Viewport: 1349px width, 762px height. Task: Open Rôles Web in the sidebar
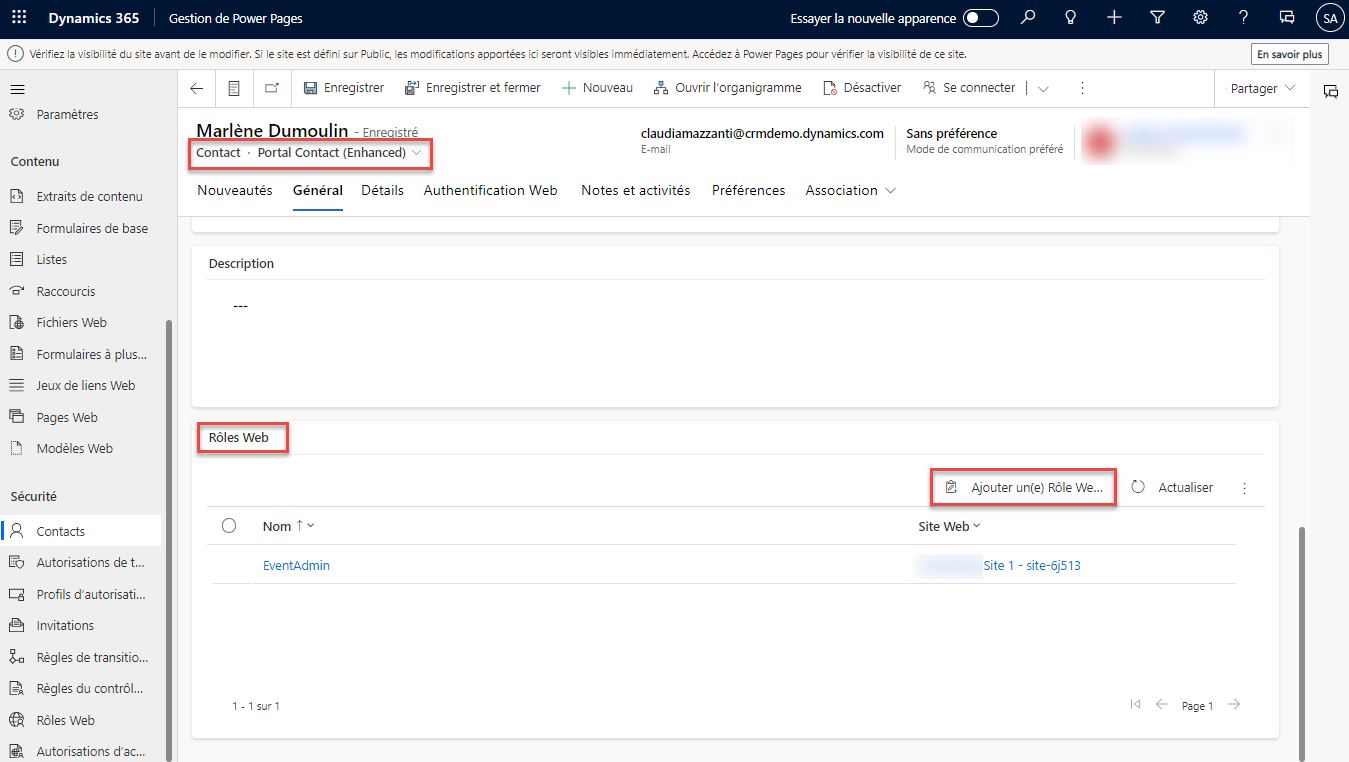pos(66,720)
